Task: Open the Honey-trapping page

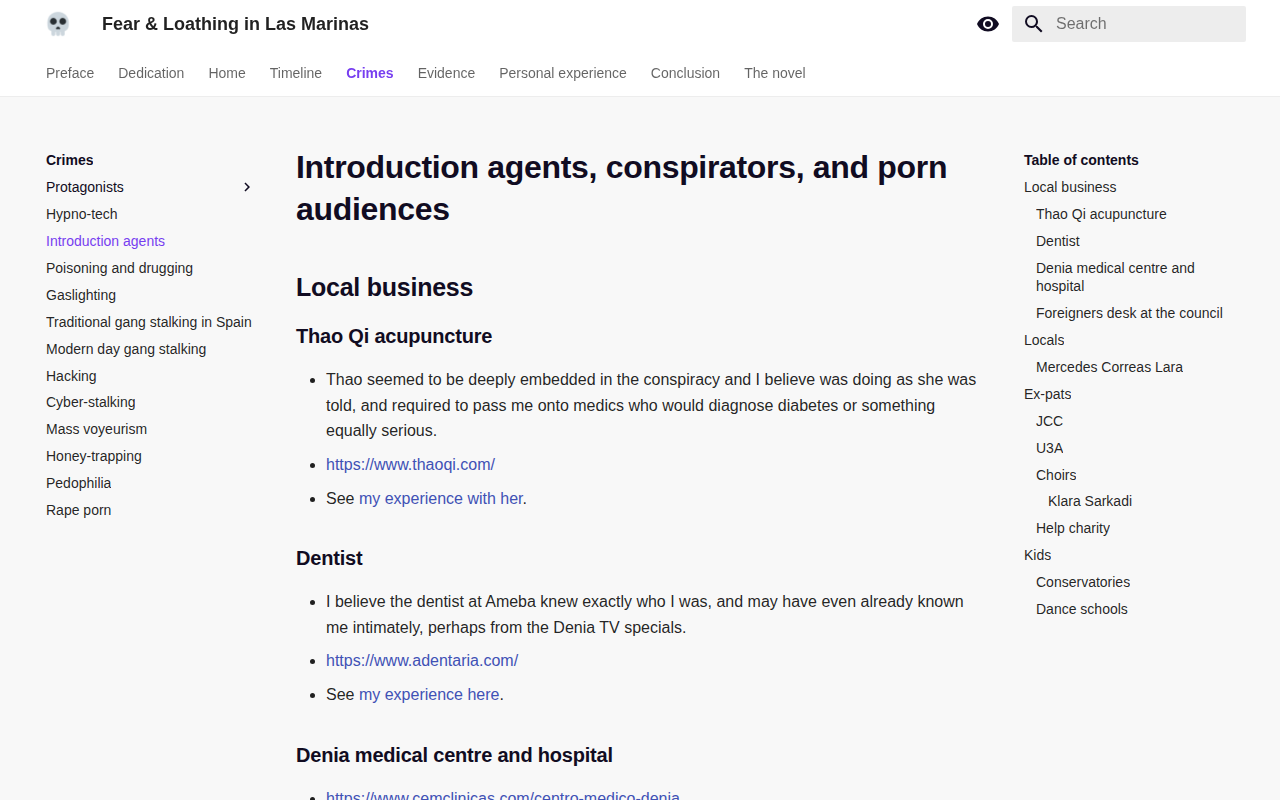Action: (94, 456)
